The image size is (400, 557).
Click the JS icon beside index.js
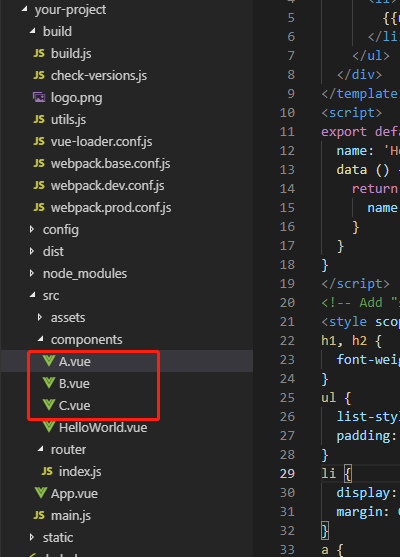pyautogui.click(x=47, y=472)
